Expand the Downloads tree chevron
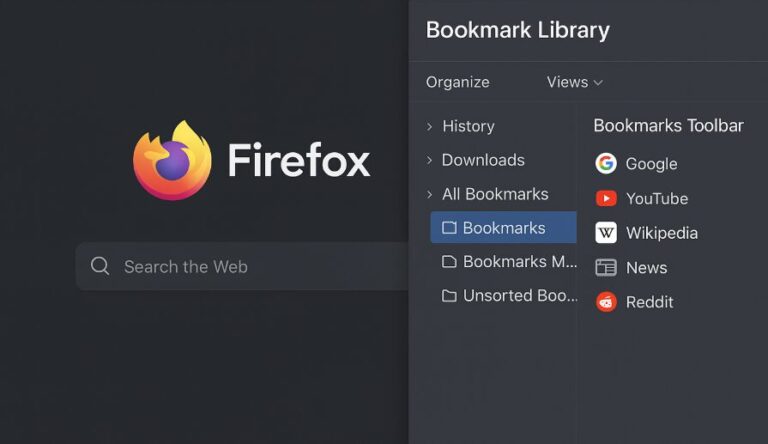This screenshot has height=444, width=768. (x=430, y=160)
